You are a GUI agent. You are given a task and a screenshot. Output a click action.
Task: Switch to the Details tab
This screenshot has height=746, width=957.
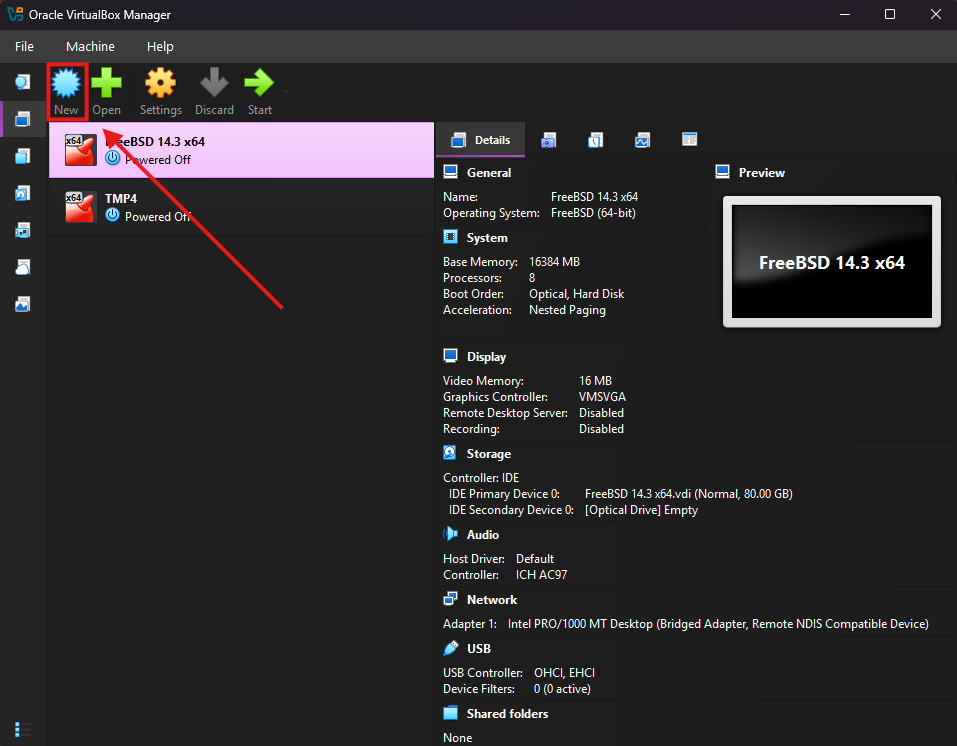(480, 140)
